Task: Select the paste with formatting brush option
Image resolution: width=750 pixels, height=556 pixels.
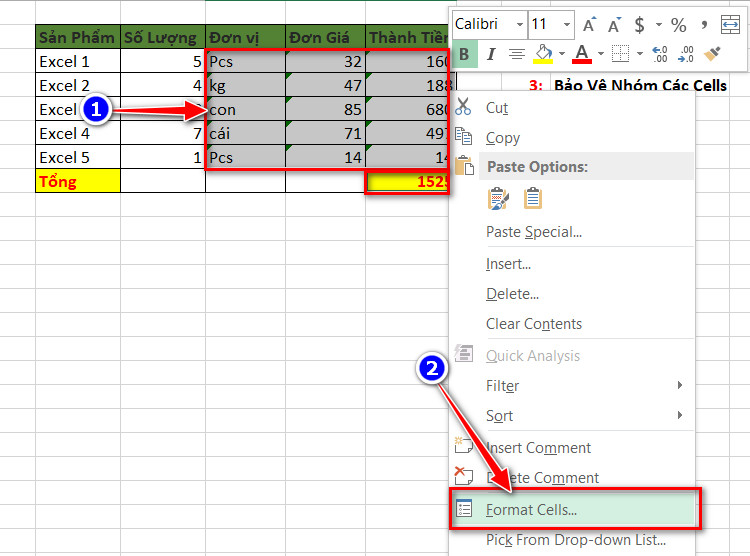Action: (x=498, y=199)
